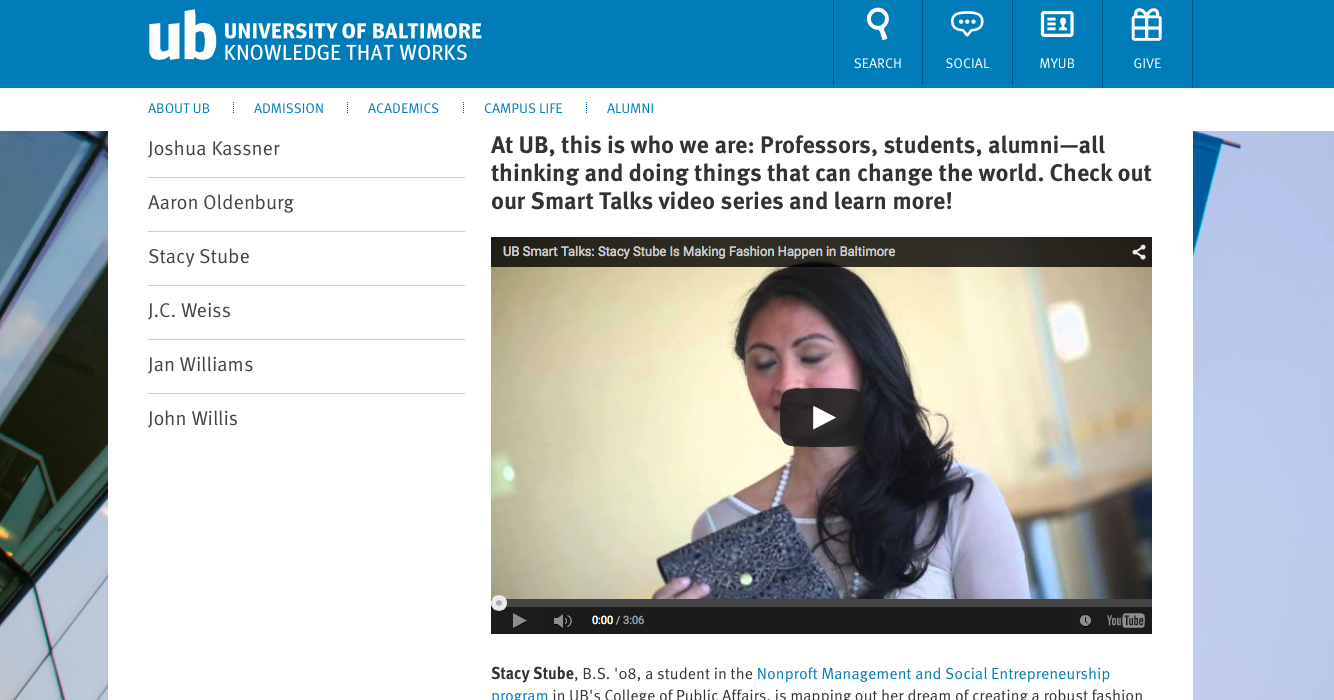The width and height of the screenshot is (1334, 700).
Task: Expand the Academics menu
Action: click(x=403, y=109)
